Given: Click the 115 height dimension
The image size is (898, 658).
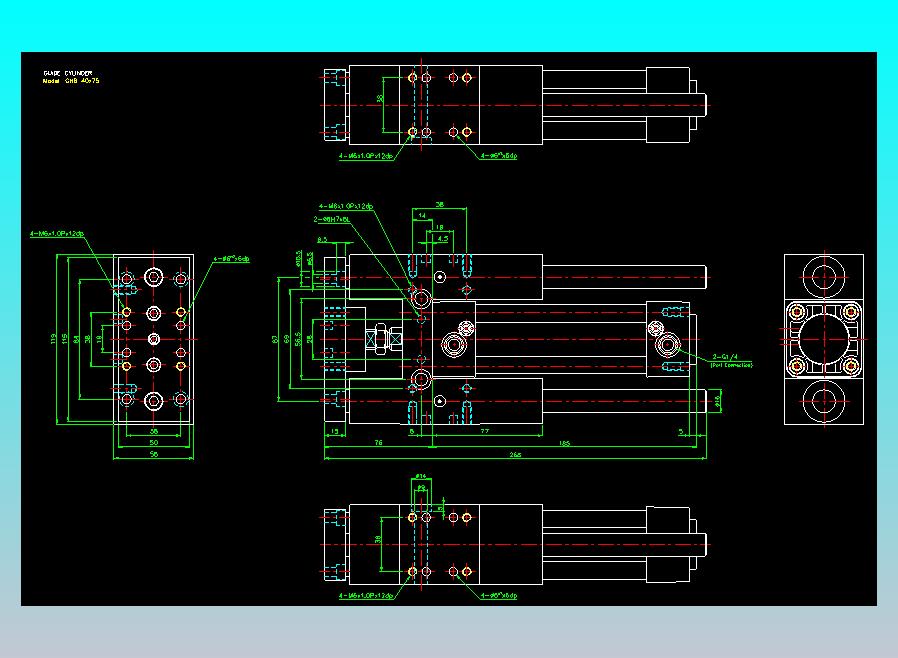Looking at the screenshot, I should [65, 339].
